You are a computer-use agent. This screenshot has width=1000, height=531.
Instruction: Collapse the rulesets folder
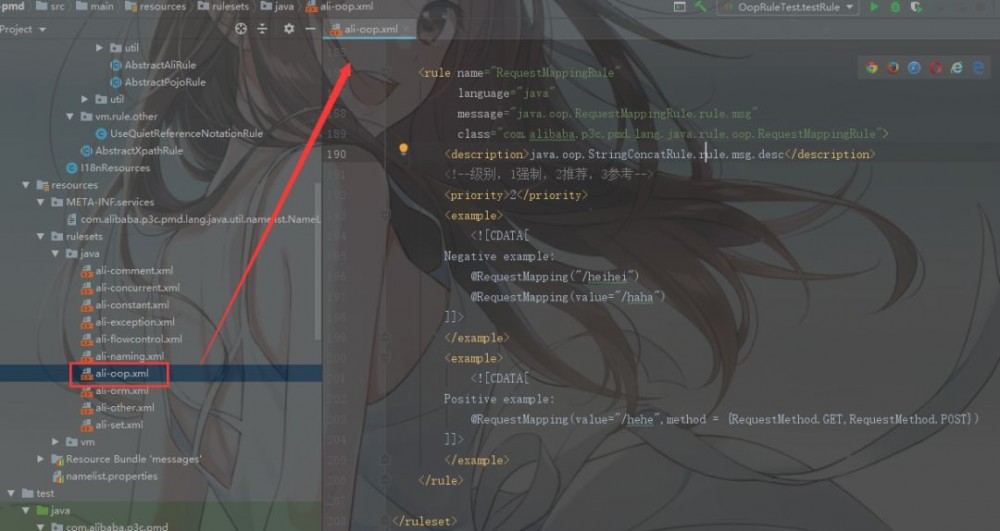40,236
